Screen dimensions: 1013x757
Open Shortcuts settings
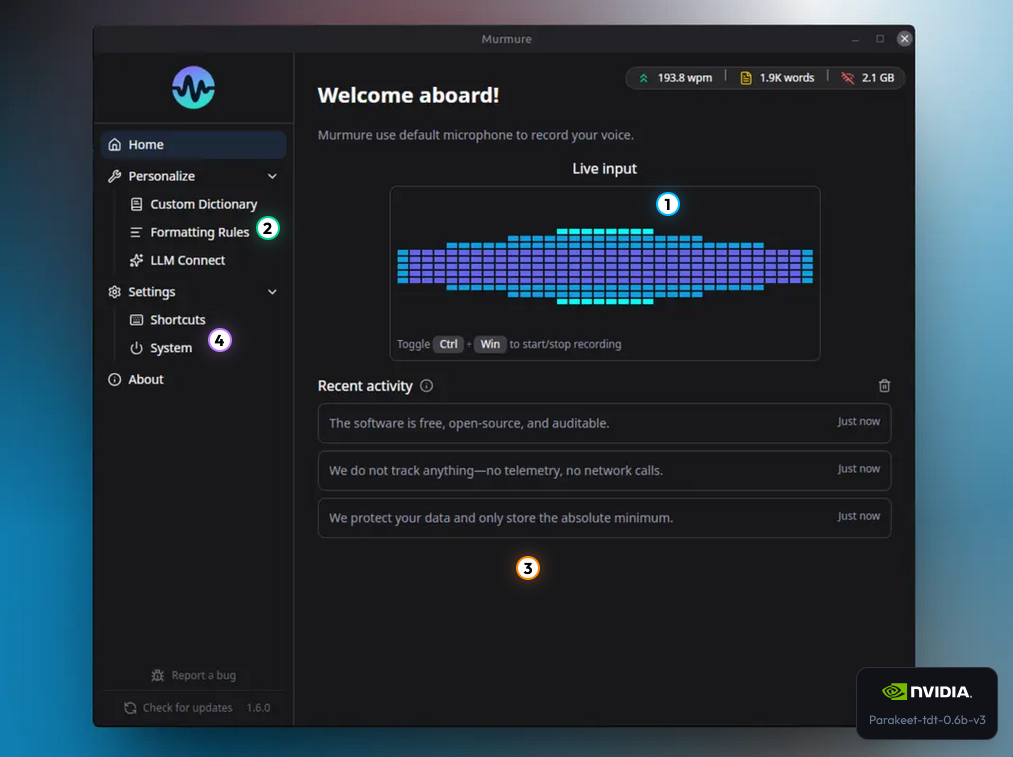[x=178, y=320]
